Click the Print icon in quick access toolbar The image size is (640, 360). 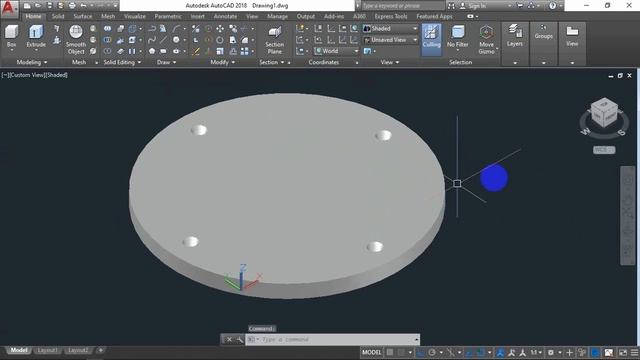point(72,6)
